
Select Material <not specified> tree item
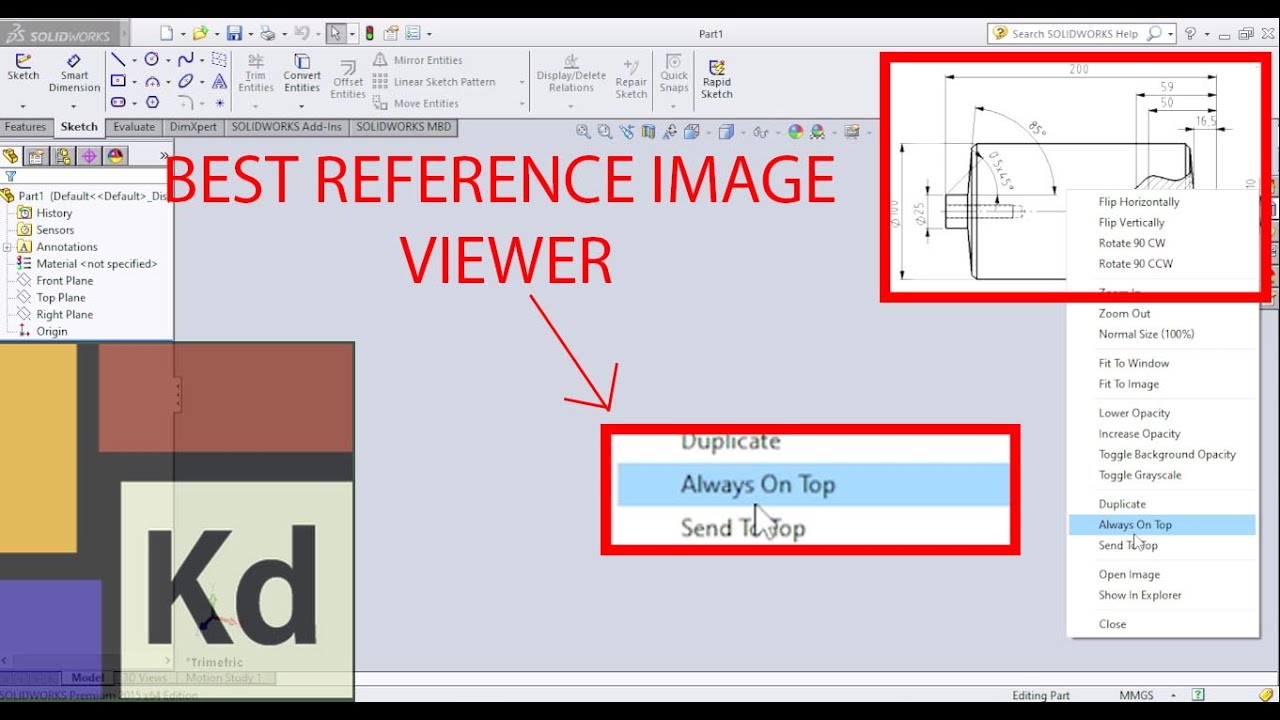coord(88,264)
